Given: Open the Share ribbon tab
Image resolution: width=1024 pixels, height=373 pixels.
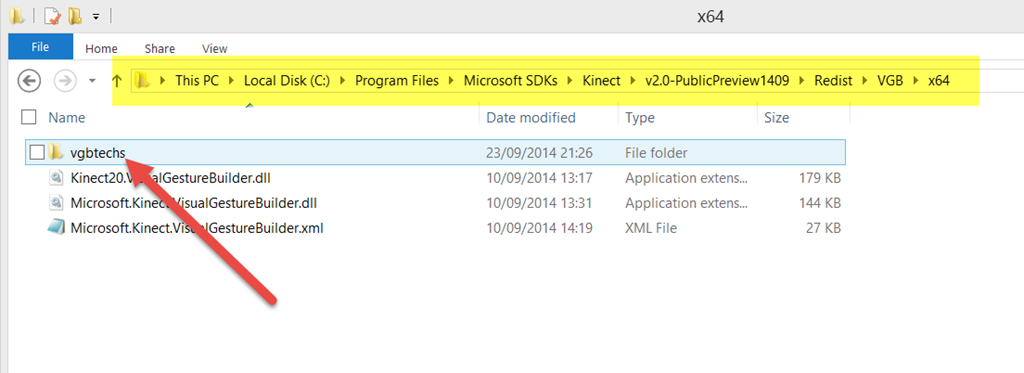Looking at the screenshot, I should click(160, 48).
